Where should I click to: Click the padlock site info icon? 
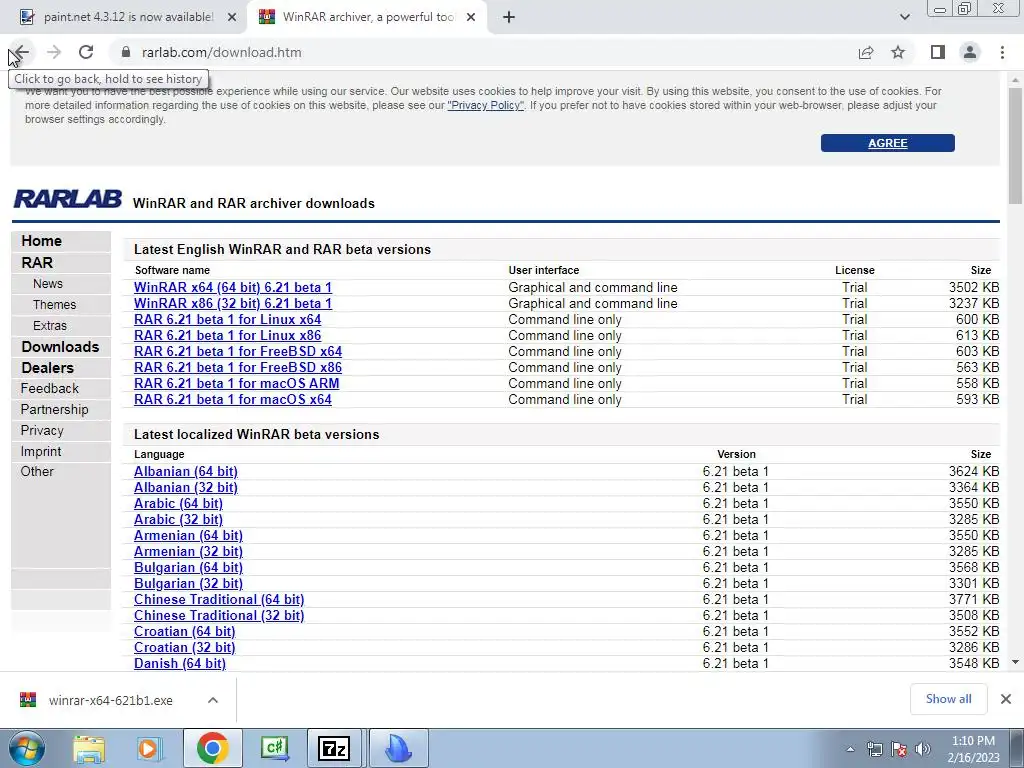pos(127,52)
